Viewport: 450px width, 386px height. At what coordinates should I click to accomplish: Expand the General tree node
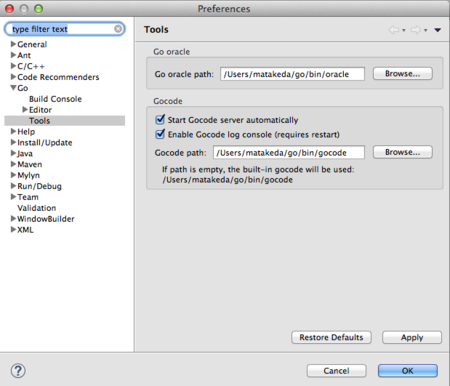[x=13, y=44]
